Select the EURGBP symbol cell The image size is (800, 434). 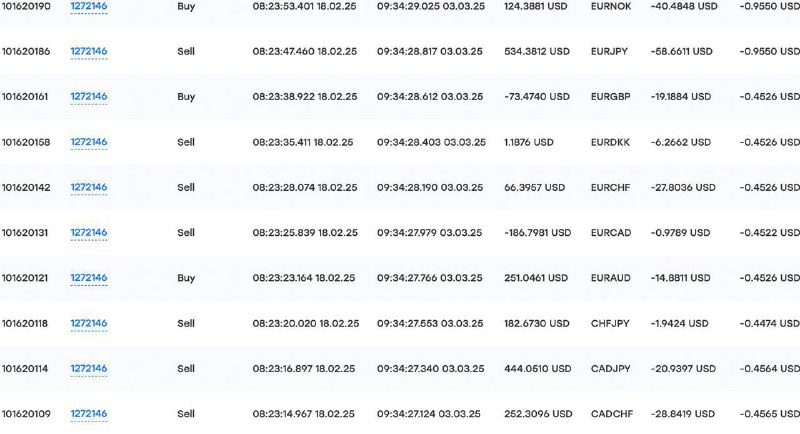coord(611,96)
